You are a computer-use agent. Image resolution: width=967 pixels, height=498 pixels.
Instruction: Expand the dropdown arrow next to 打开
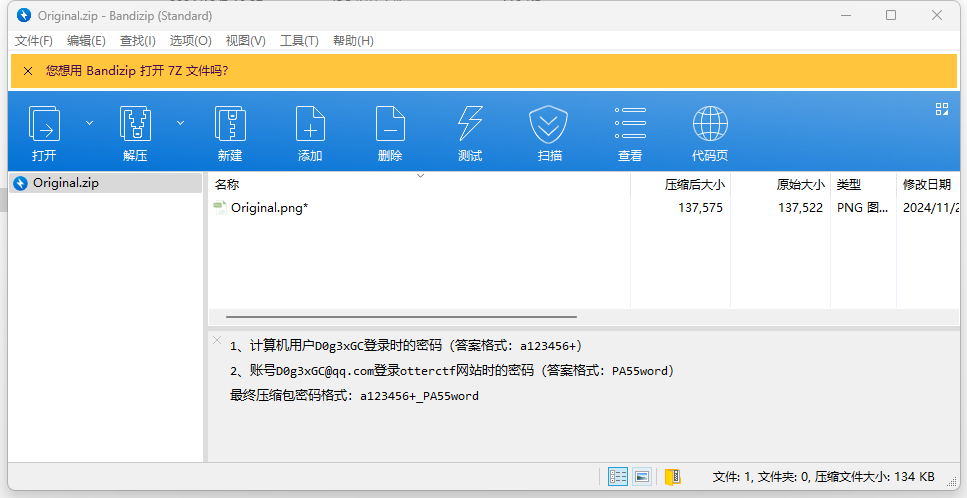89,123
